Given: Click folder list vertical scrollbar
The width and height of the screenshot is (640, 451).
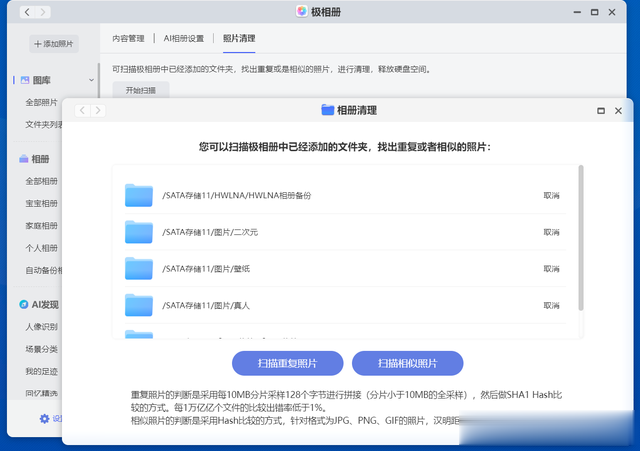Looking at the screenshot, I should [x=581, y=238].
